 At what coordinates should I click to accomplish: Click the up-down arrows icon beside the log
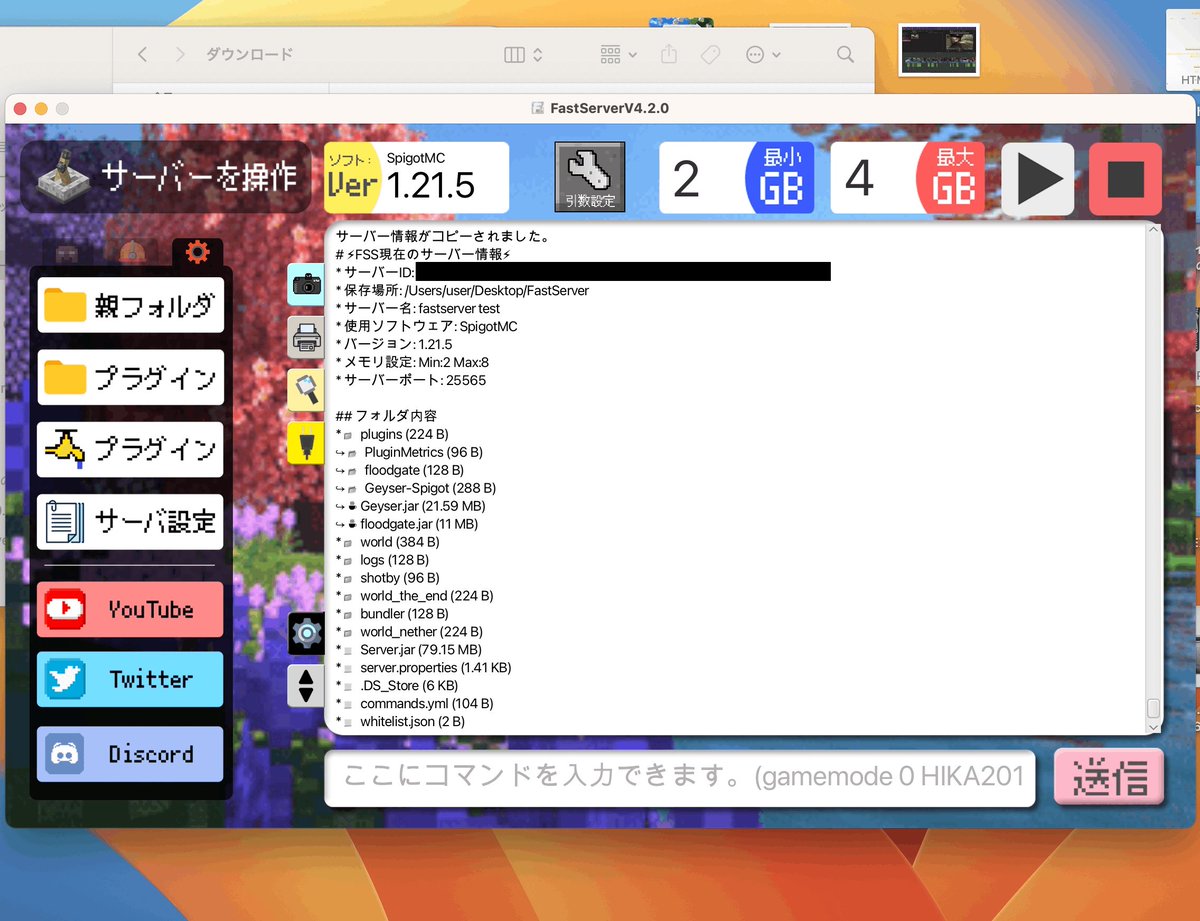(x=306, y=686)
